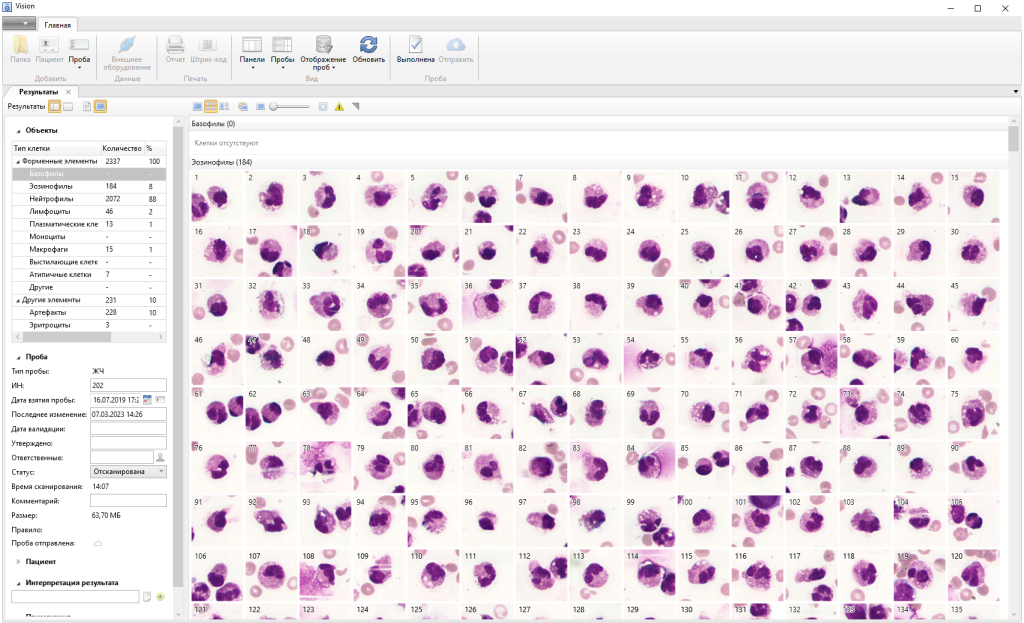Image resolution: width=1024 pixels, height=623 pixels.
Task: Toggle the grid gallery view mode button
Action: click(211, 106)
